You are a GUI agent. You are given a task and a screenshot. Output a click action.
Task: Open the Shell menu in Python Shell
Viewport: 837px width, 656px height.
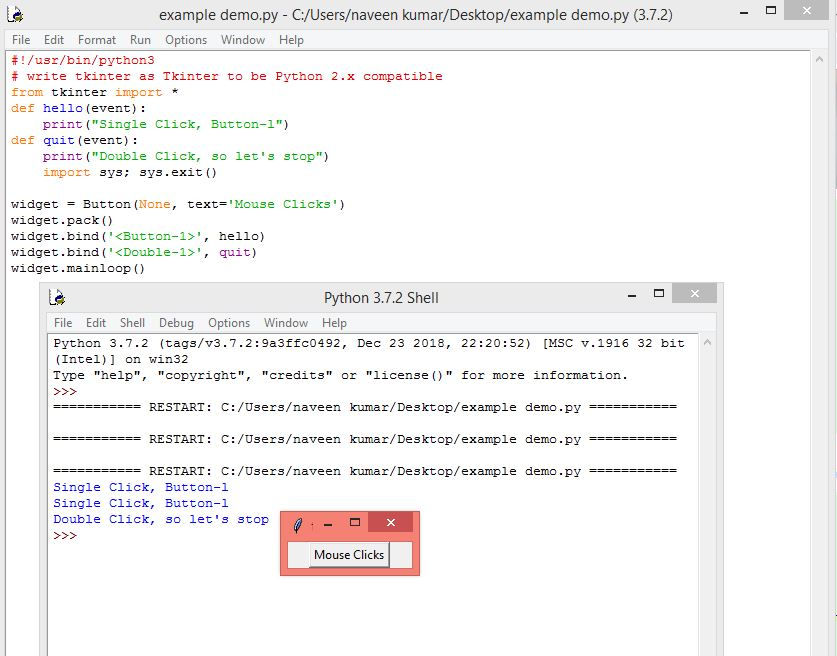(132, 323)
